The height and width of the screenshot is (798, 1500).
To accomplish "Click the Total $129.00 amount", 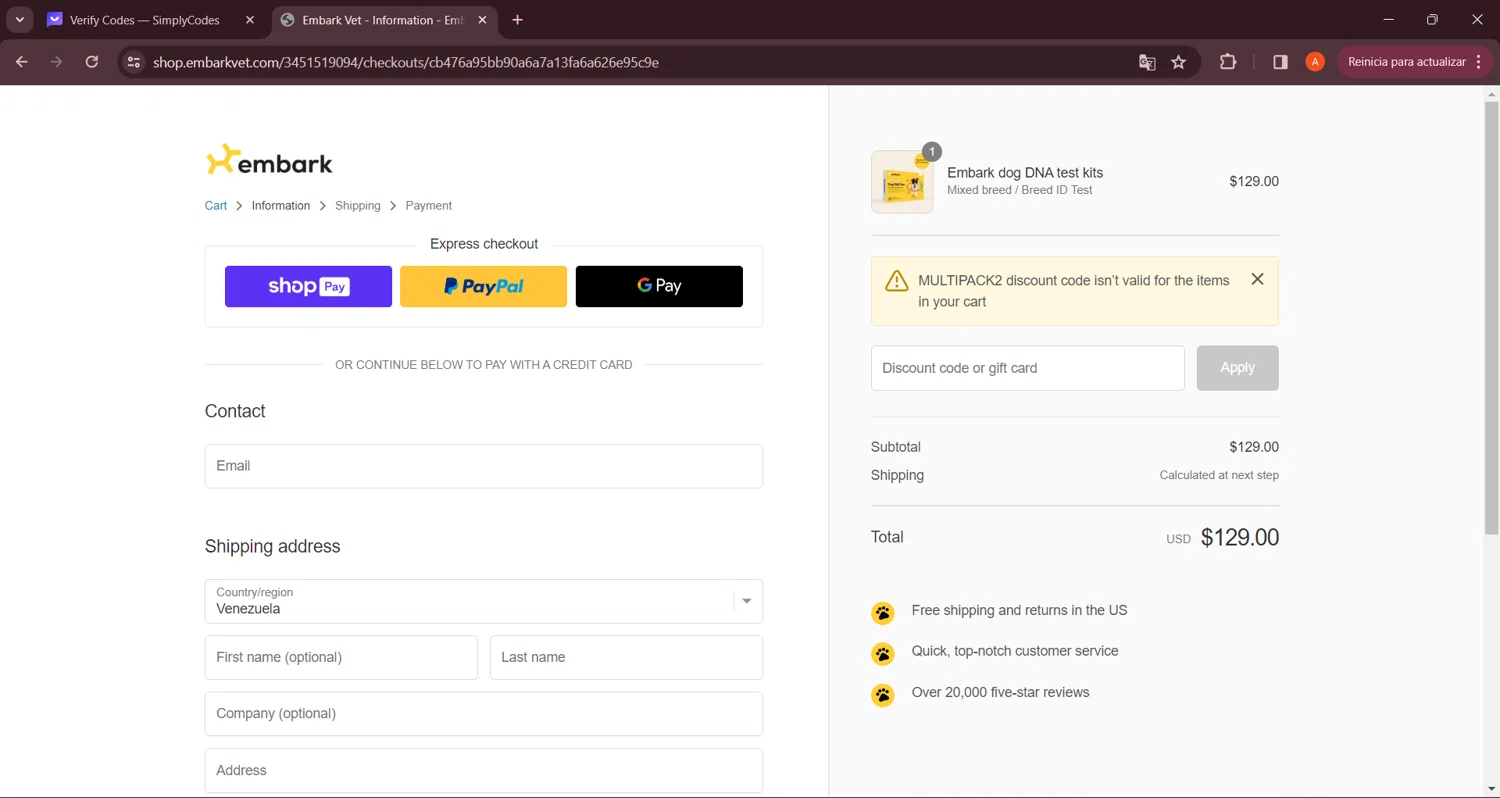I will click(1240, 537).
